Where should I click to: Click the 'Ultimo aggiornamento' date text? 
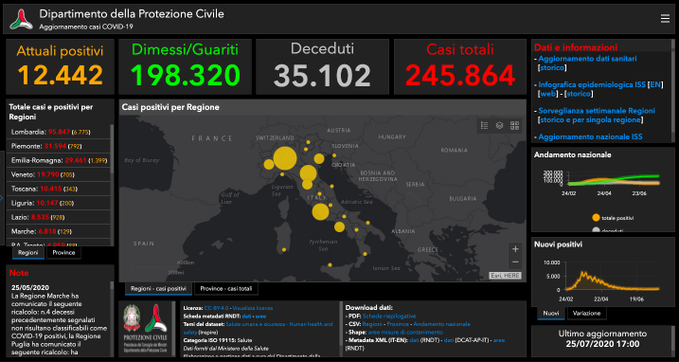click(602, 344)
